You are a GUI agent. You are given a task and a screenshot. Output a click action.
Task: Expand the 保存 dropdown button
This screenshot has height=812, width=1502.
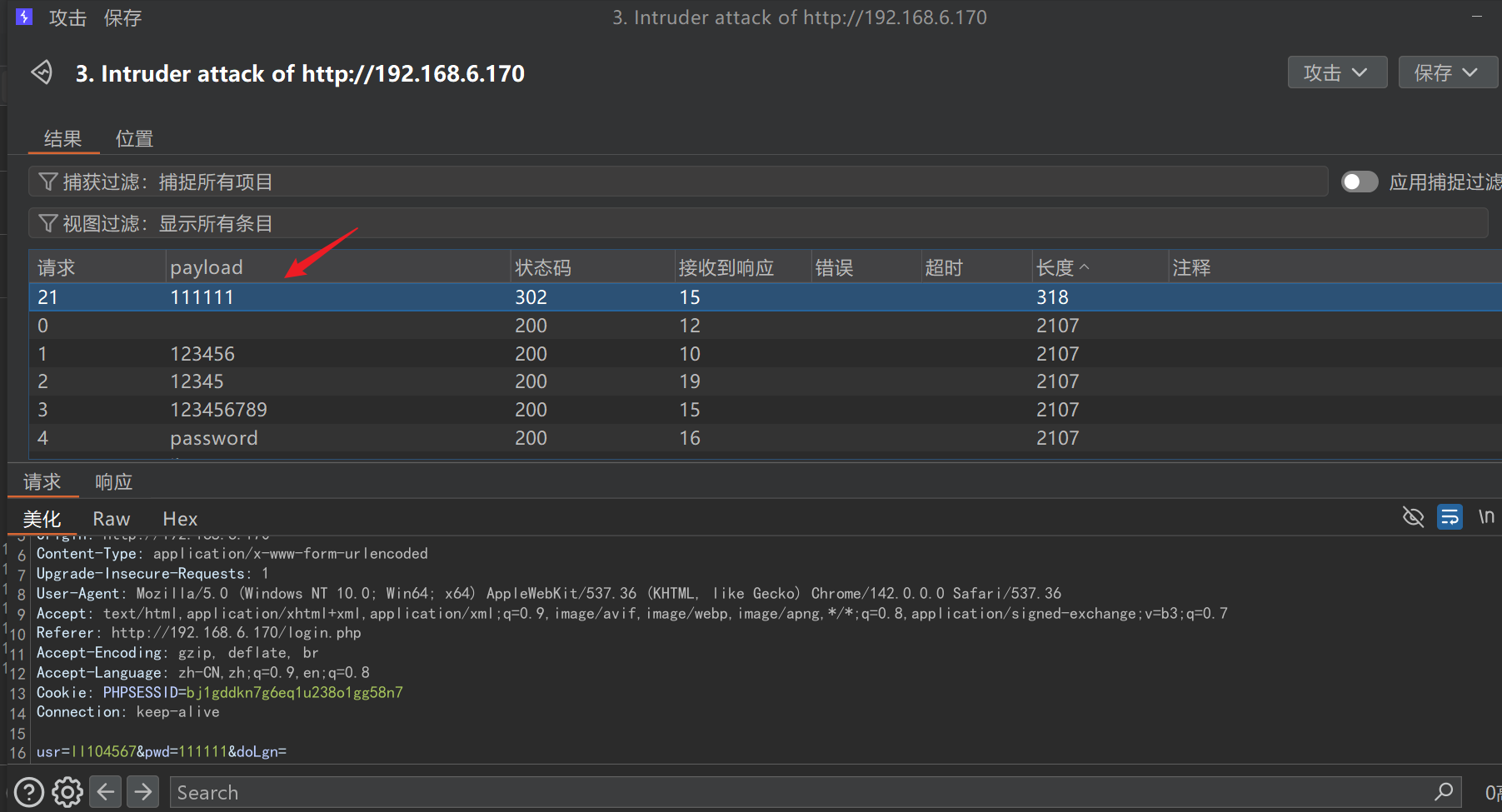1446,72
